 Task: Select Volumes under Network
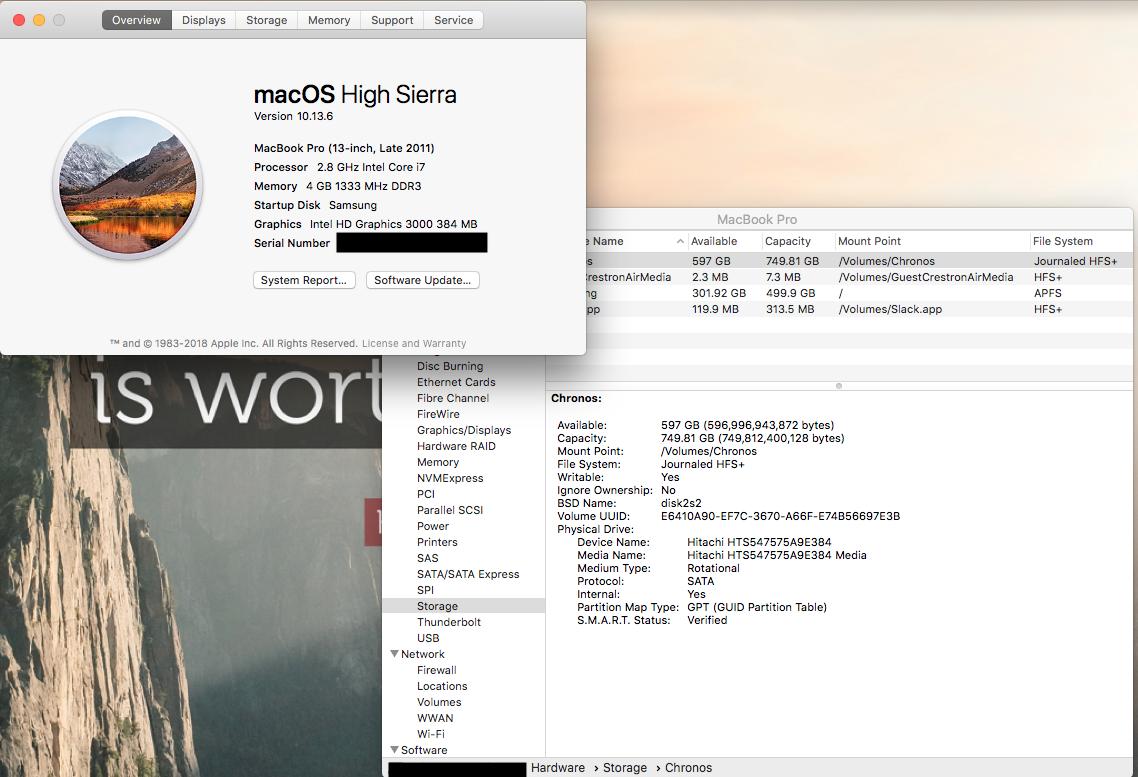[x=439, y=702]
